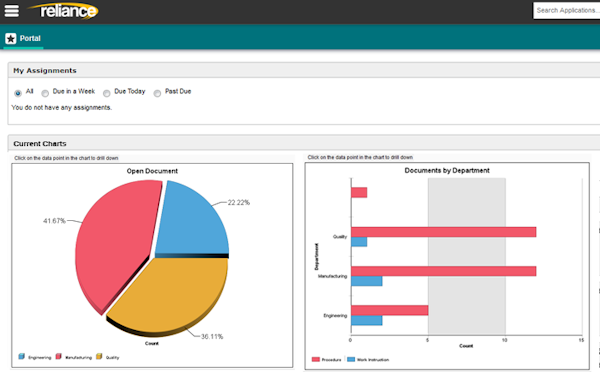Click the Engineering Procedure red bar

390,310
